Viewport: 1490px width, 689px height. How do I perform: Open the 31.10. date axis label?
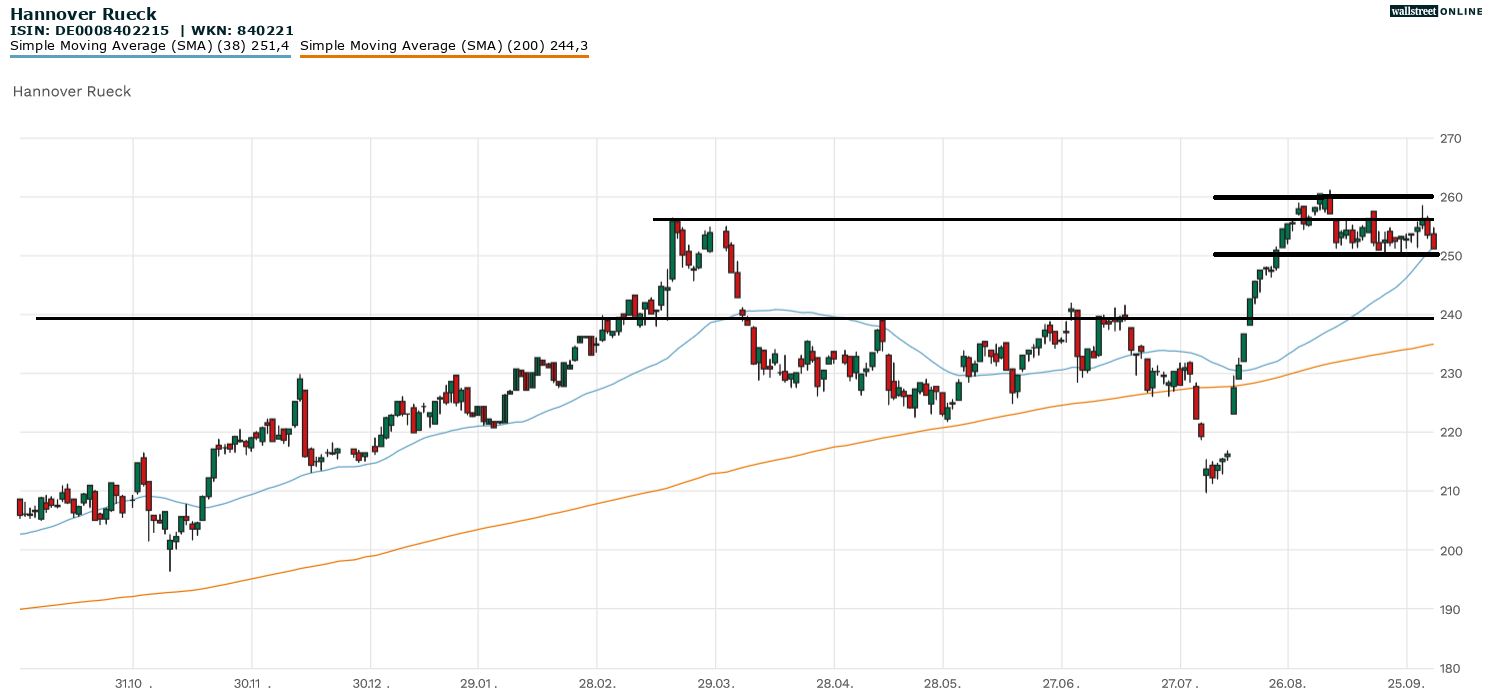(131, 685)
